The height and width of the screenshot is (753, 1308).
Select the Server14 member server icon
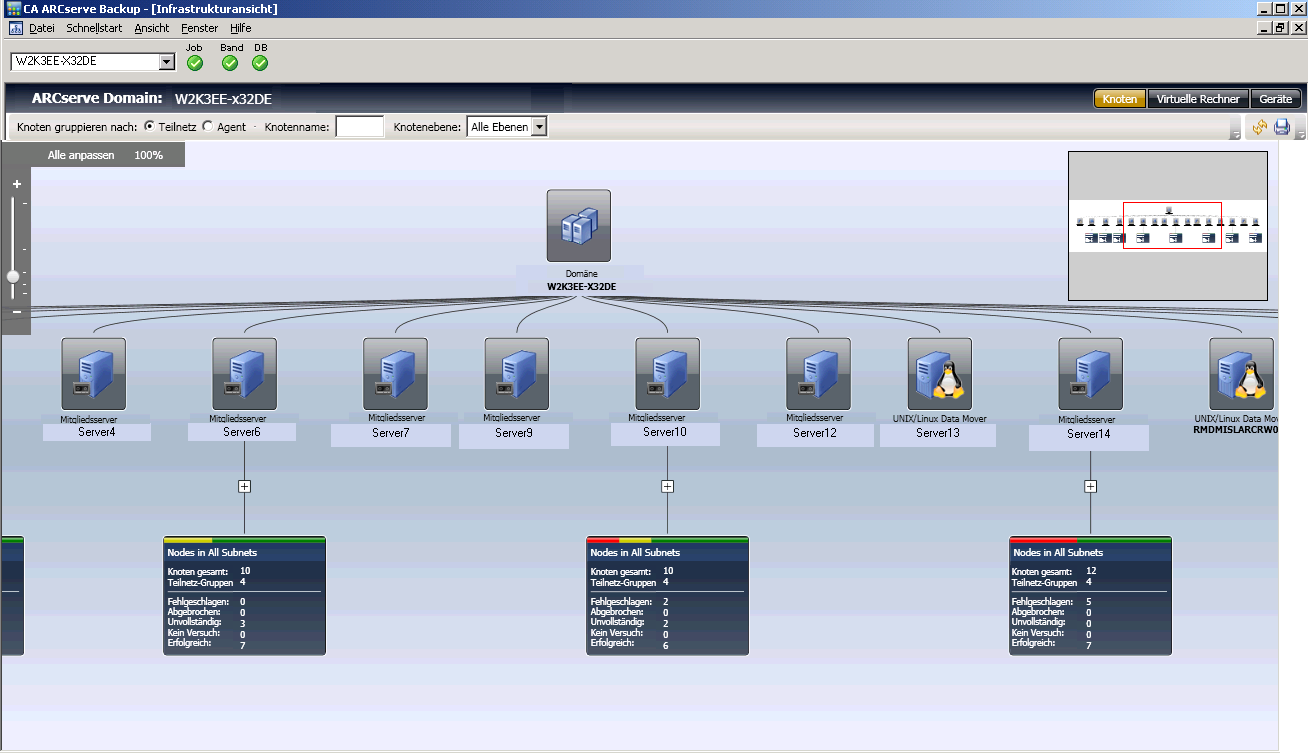(x=1091, y=374)
